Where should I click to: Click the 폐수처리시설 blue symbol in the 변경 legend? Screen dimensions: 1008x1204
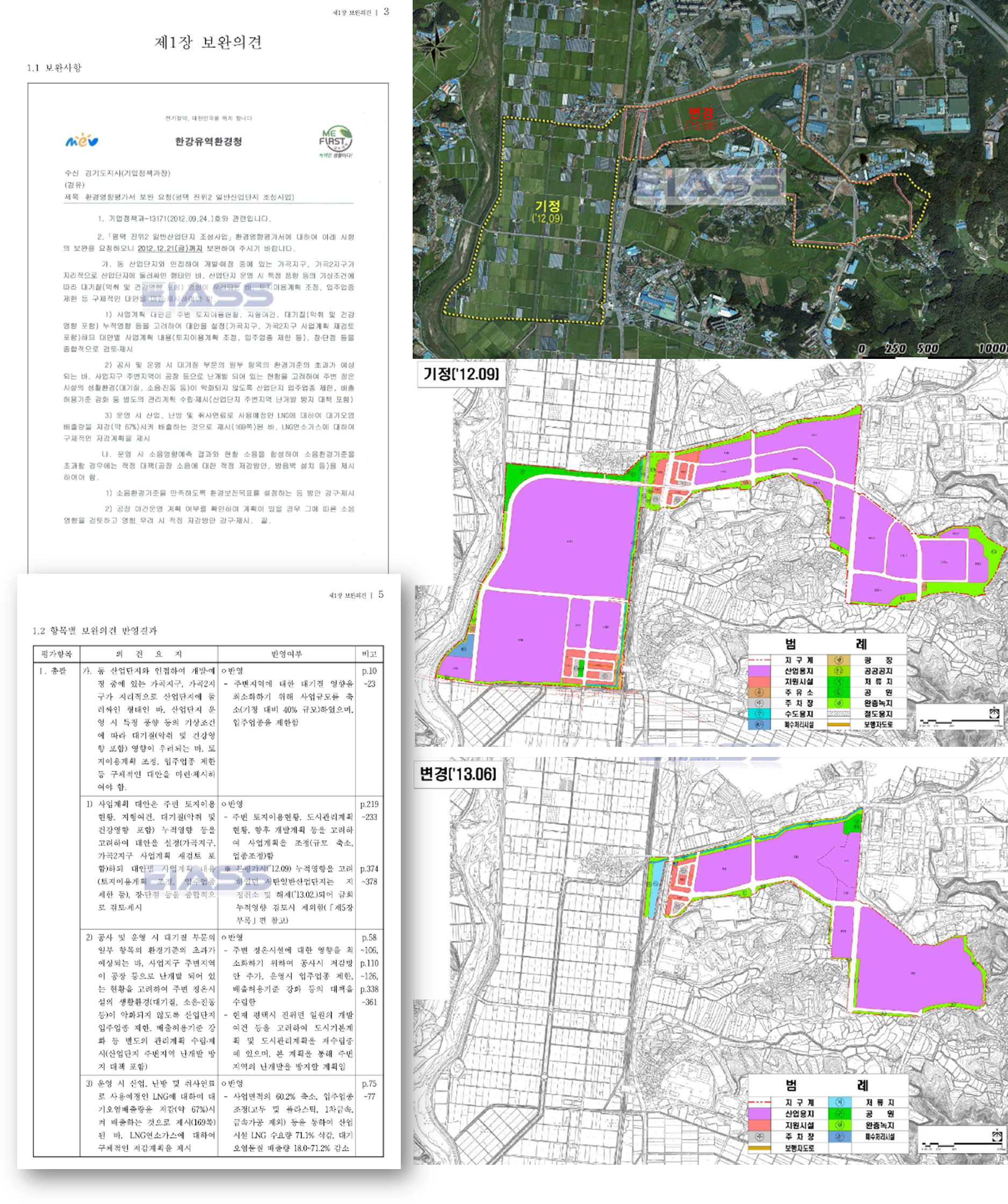[x=840, y=1136]
